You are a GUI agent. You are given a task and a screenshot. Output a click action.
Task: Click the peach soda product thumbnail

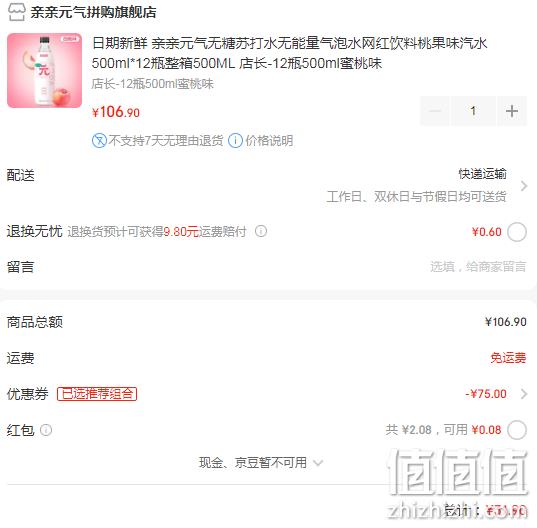point(45,70)
